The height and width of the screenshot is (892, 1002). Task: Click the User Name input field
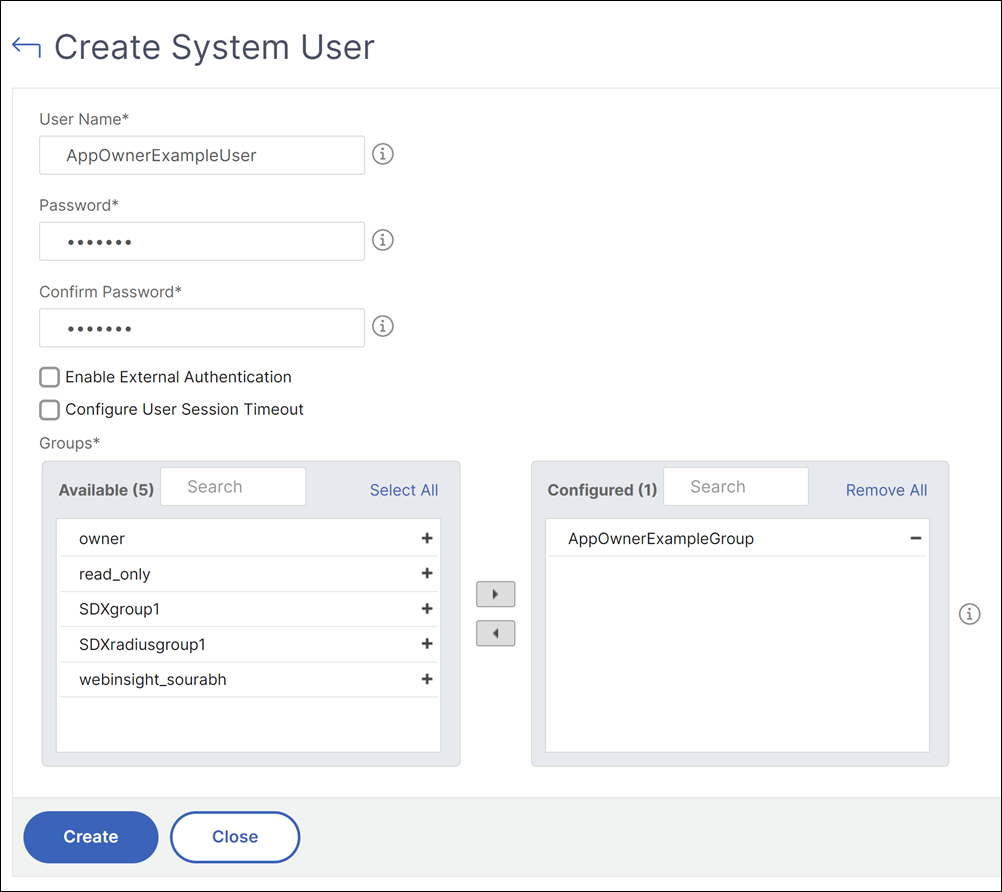(x=202, y=155)
